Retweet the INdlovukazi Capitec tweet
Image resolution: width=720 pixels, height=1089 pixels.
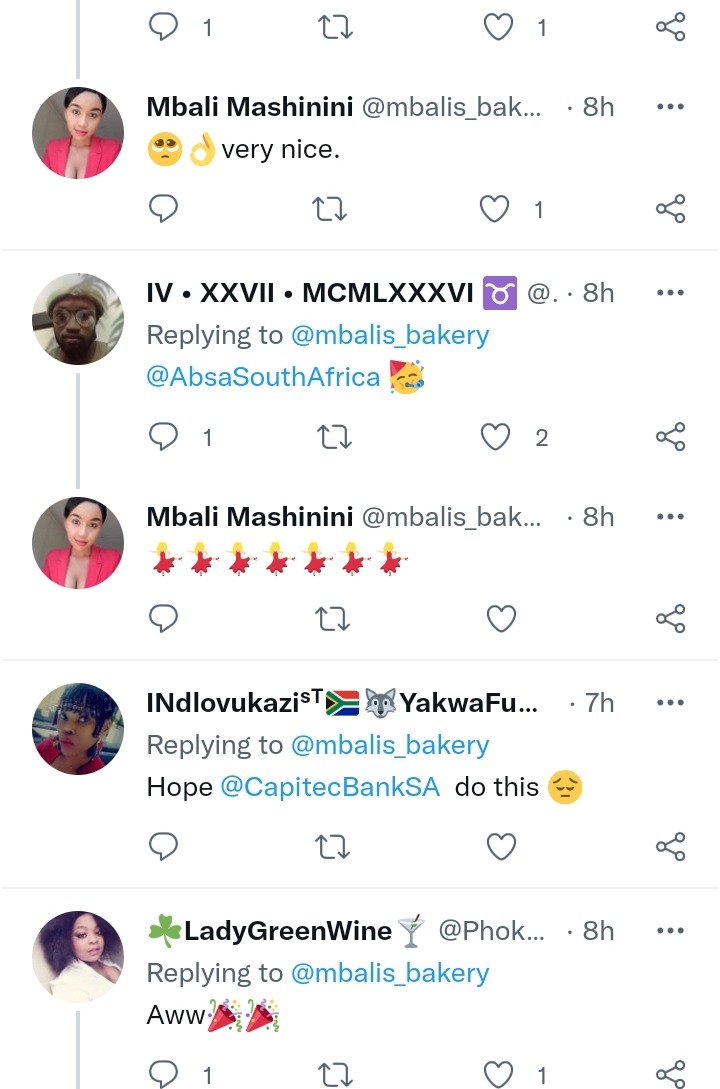(331, 847)
